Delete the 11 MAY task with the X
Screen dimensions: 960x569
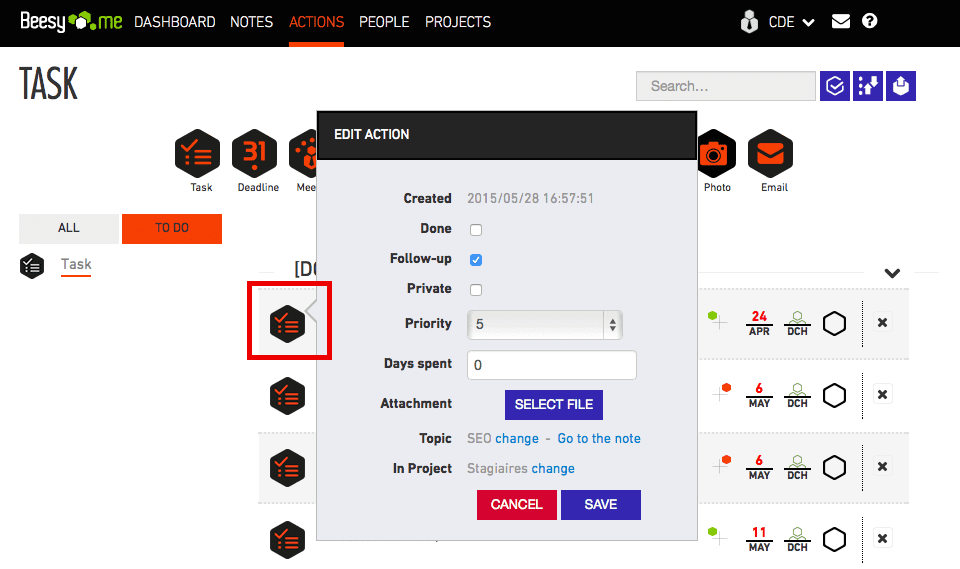point(882,538)
